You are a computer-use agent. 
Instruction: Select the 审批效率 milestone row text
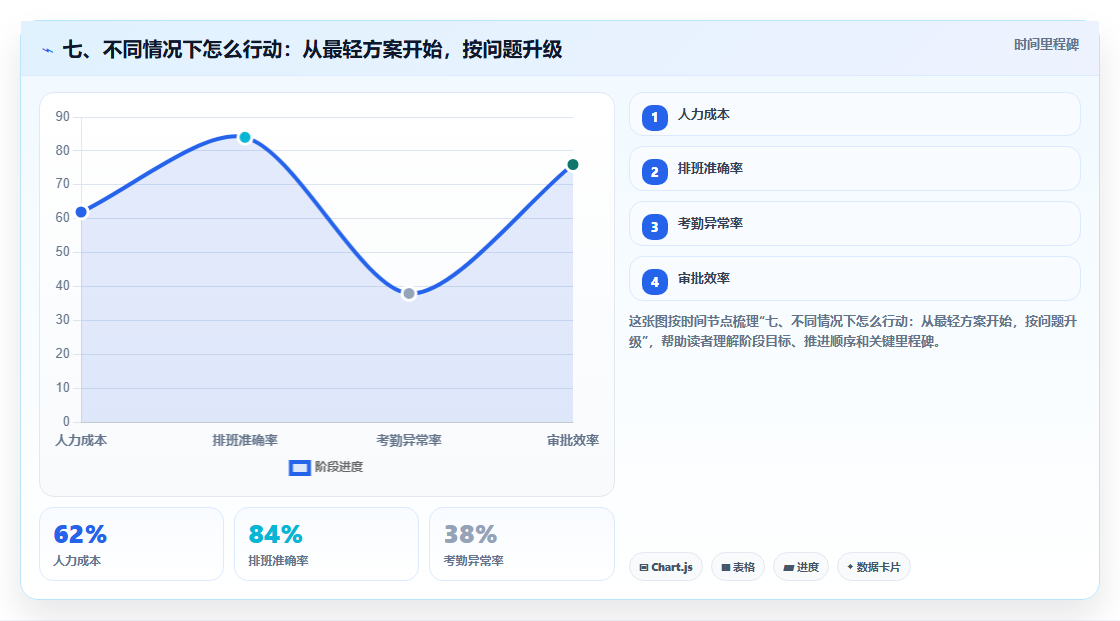click(x=704, y=279)
